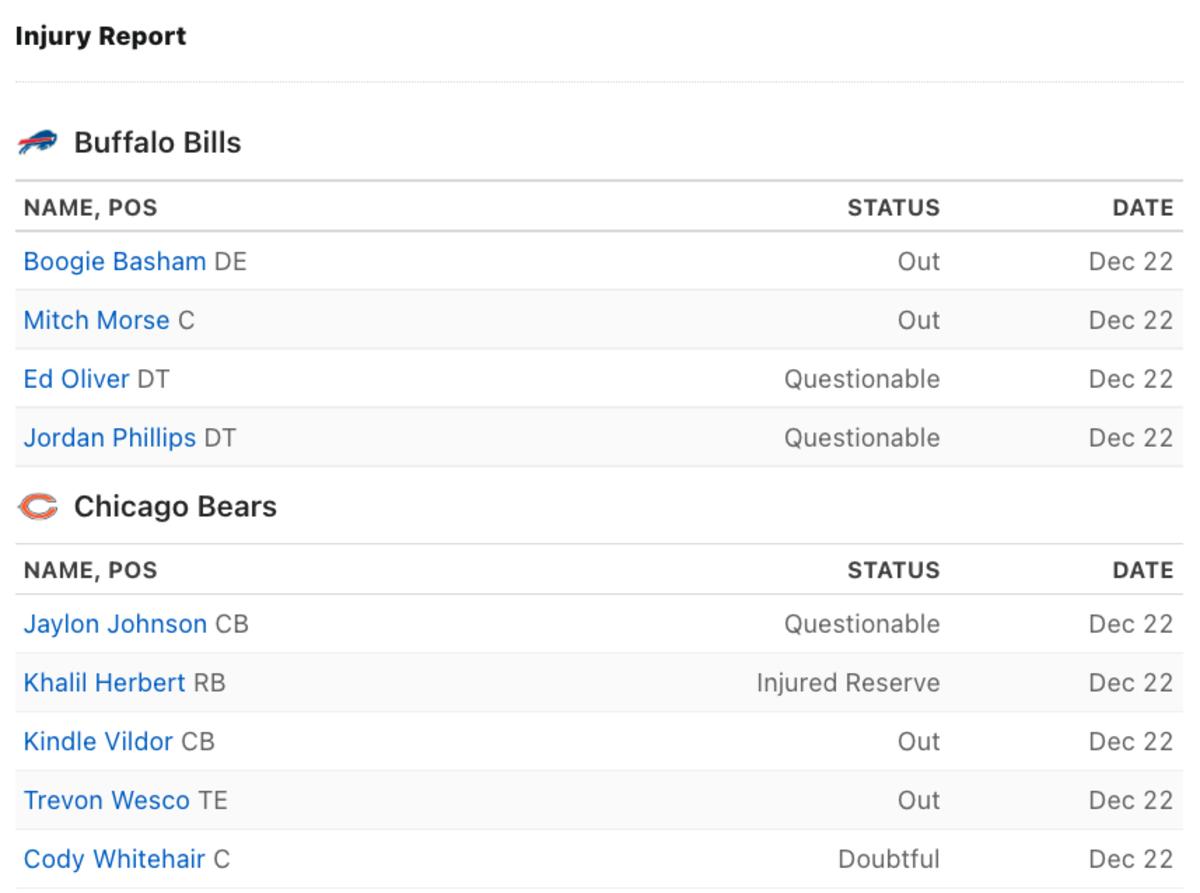Click the Chicago Bears team logo
The height and width of the screenshot is (893, 1200).
[x=38, y=507]
